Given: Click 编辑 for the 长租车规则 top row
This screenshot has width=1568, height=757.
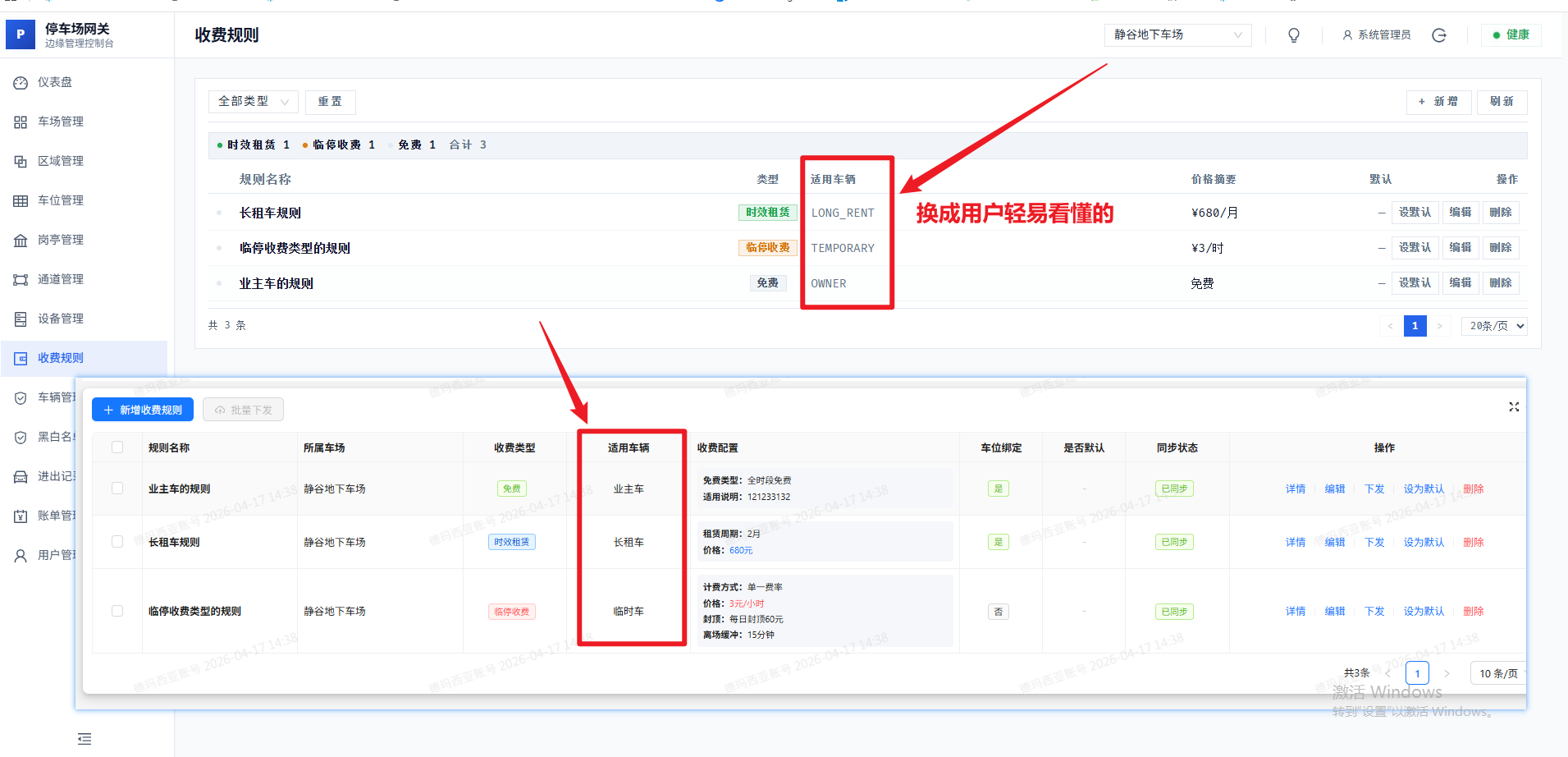Looking at the screenshot, I should [1460, 213].
